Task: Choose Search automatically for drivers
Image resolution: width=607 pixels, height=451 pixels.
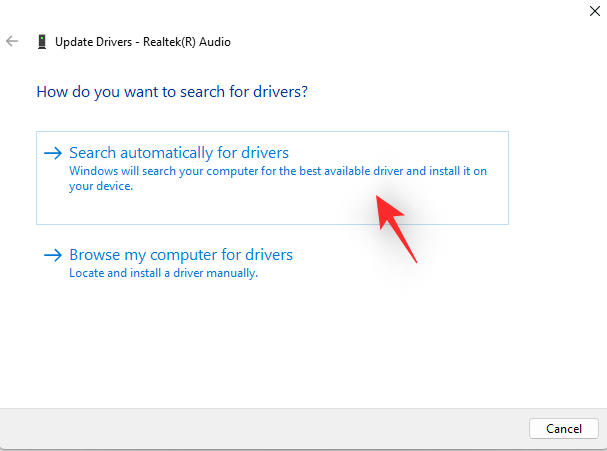Action: click(x=272, y=178)
